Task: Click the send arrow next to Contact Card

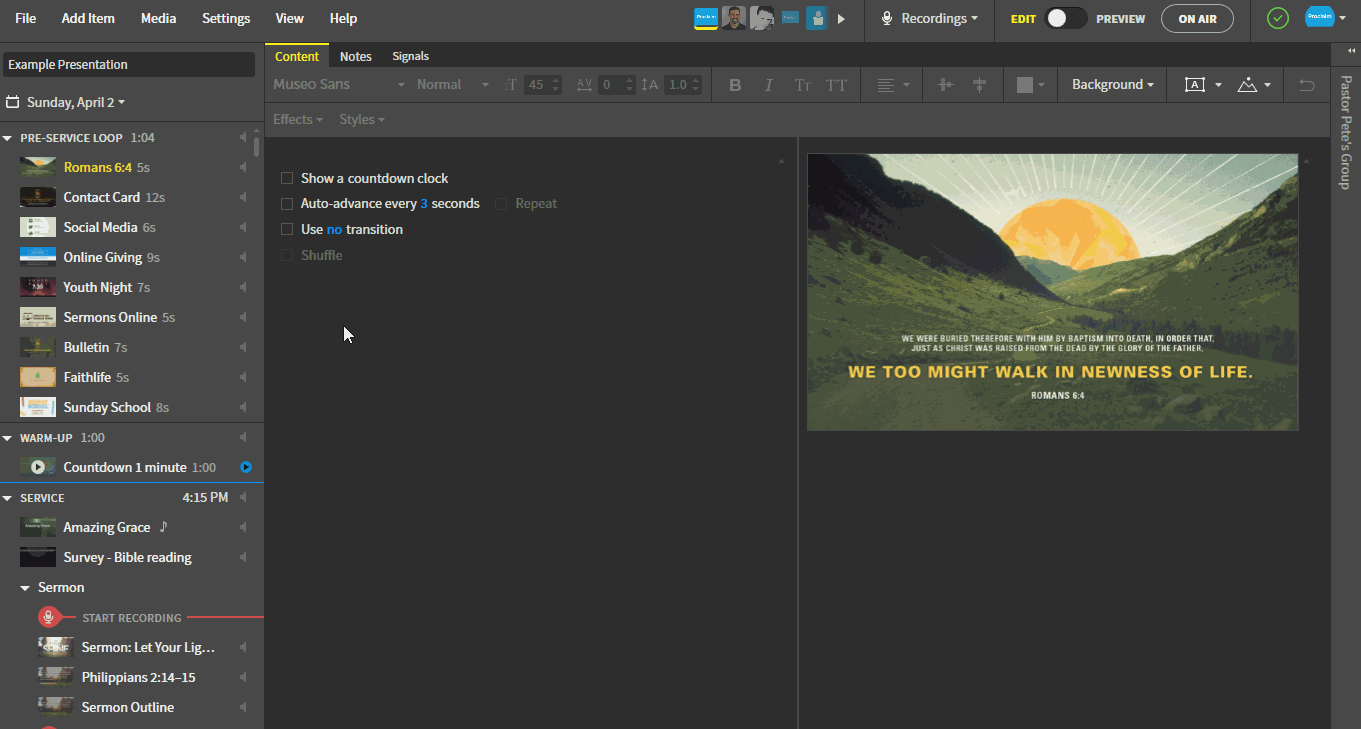Action: click(243, 197)
